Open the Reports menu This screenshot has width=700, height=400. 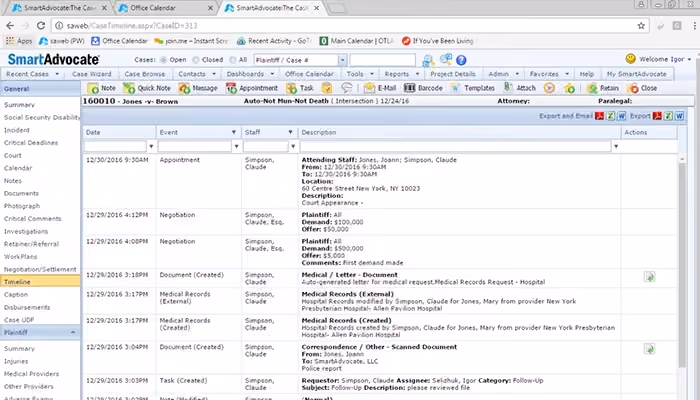tap(402, 74)
